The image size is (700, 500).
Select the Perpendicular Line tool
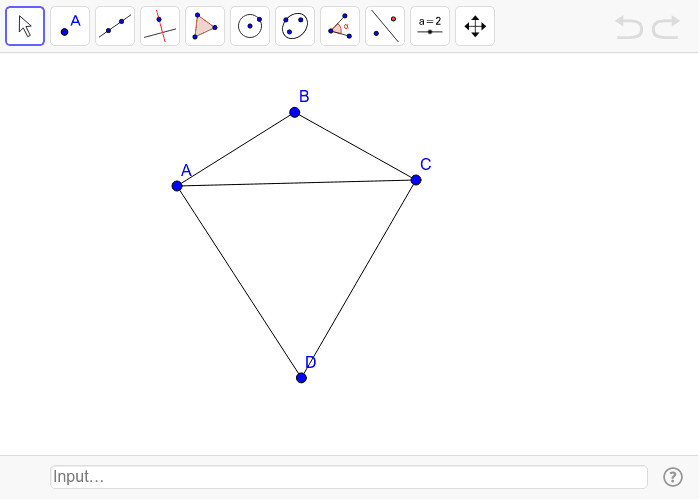[160, 26]
